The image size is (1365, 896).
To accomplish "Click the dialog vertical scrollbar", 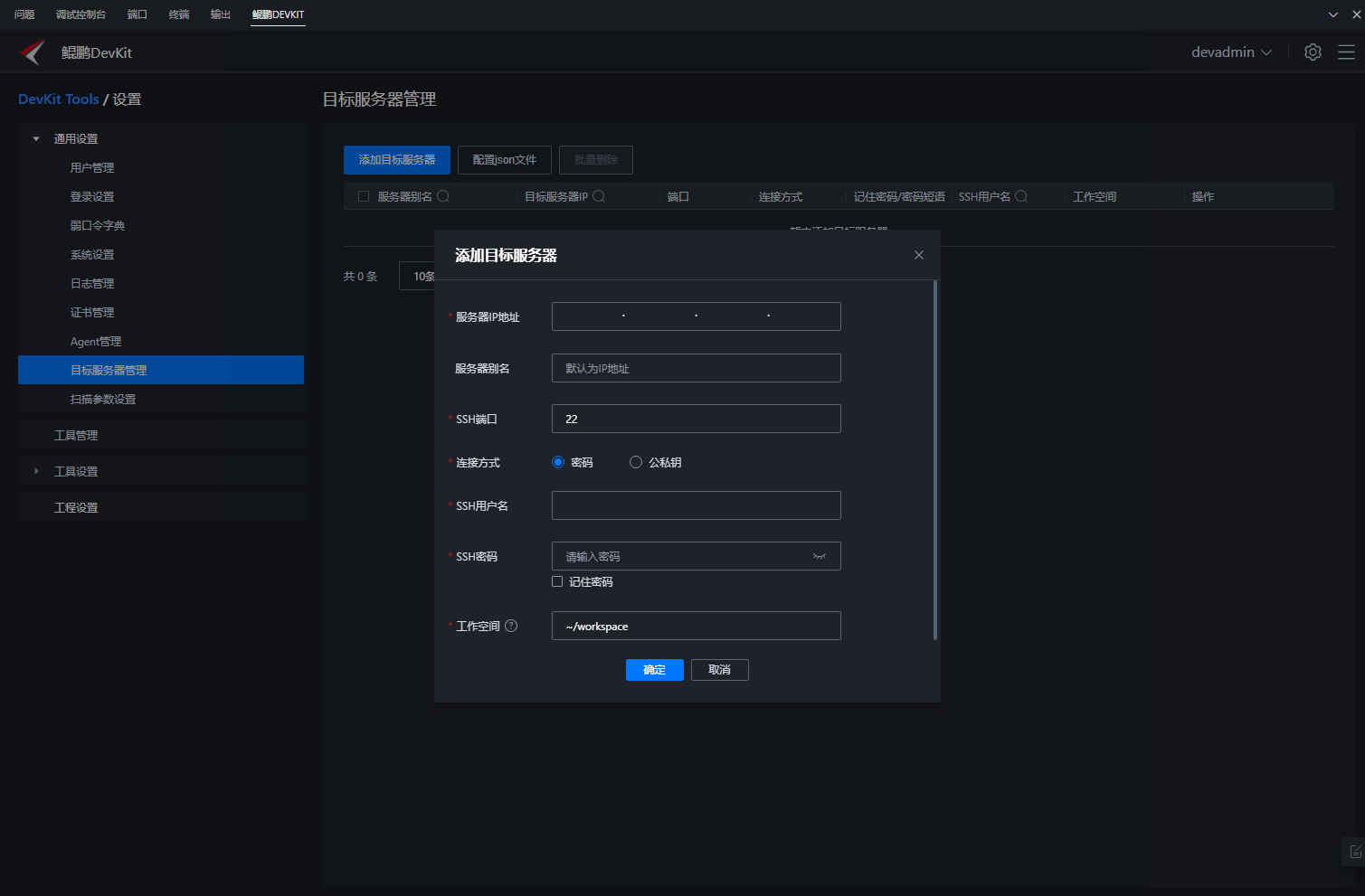I will (x=935, y=460).
